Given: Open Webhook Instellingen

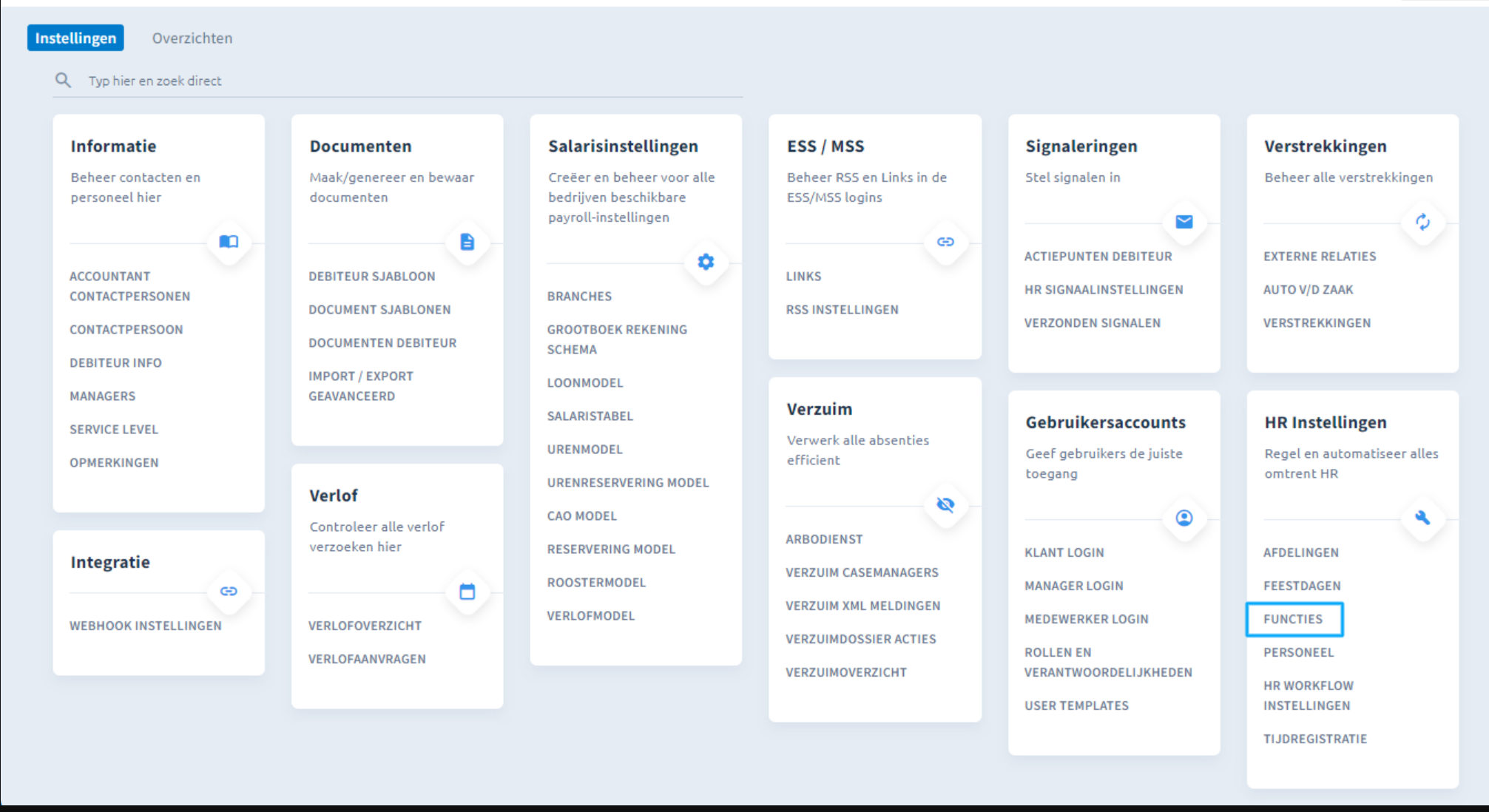Looking at the screenshot, I should [146, 626].
